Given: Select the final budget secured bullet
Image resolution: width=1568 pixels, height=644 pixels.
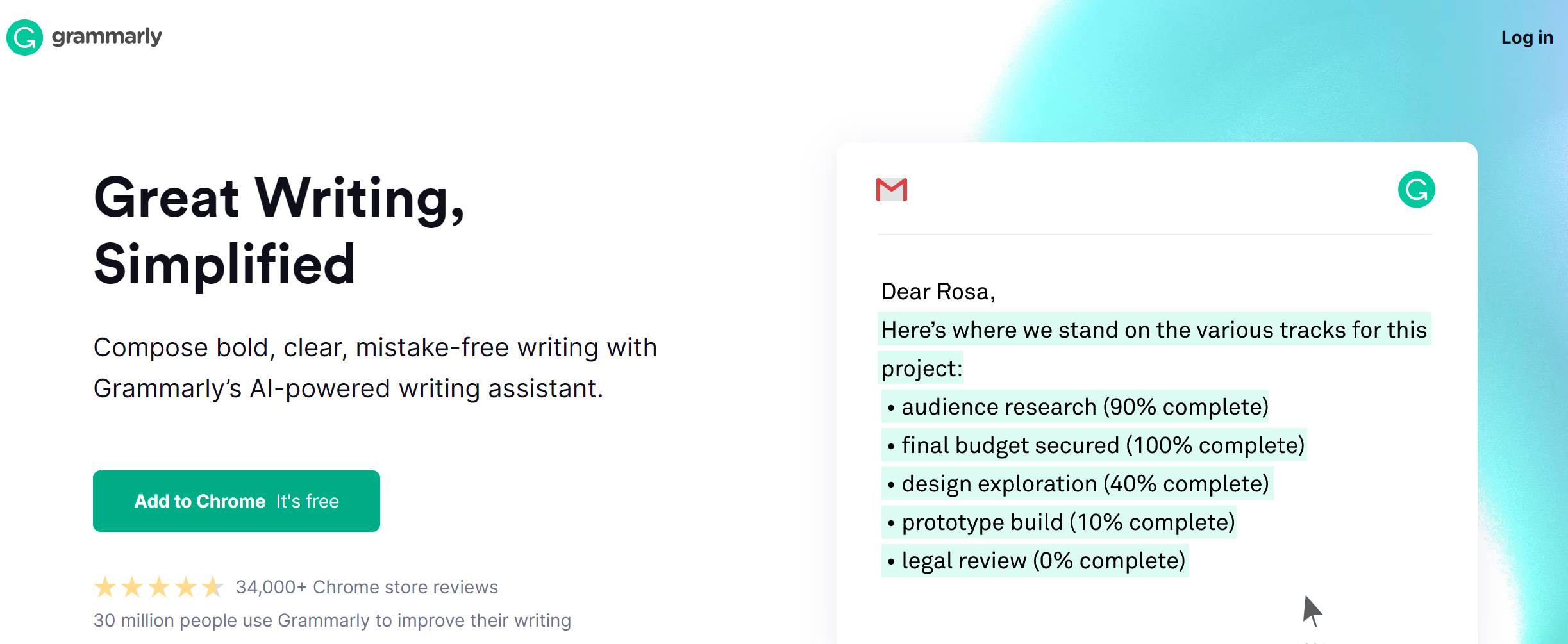Looking at the screenshot, I should [x=1094, y=445].
